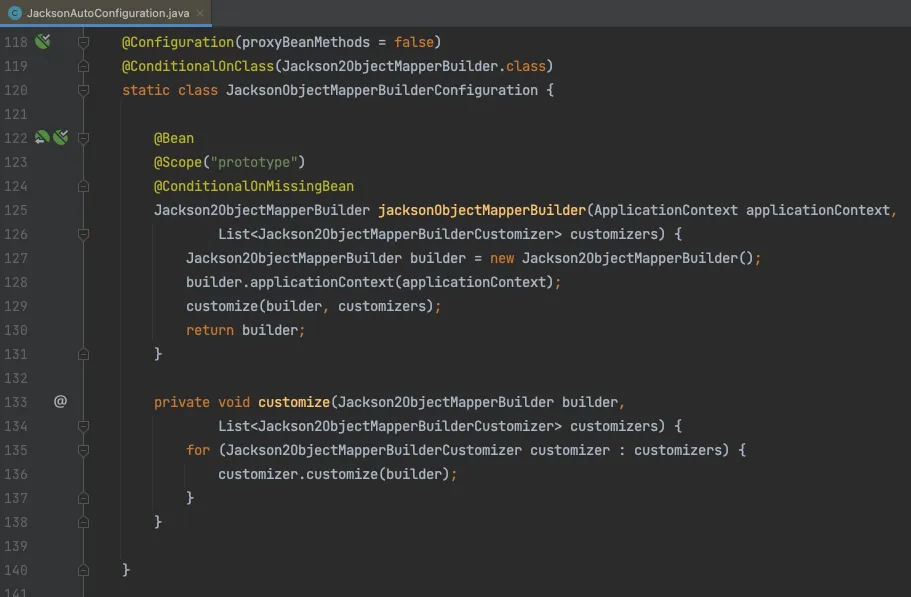Click the customize method name on line 133
This screenshot has height=597, width=911.
point(293,402)
